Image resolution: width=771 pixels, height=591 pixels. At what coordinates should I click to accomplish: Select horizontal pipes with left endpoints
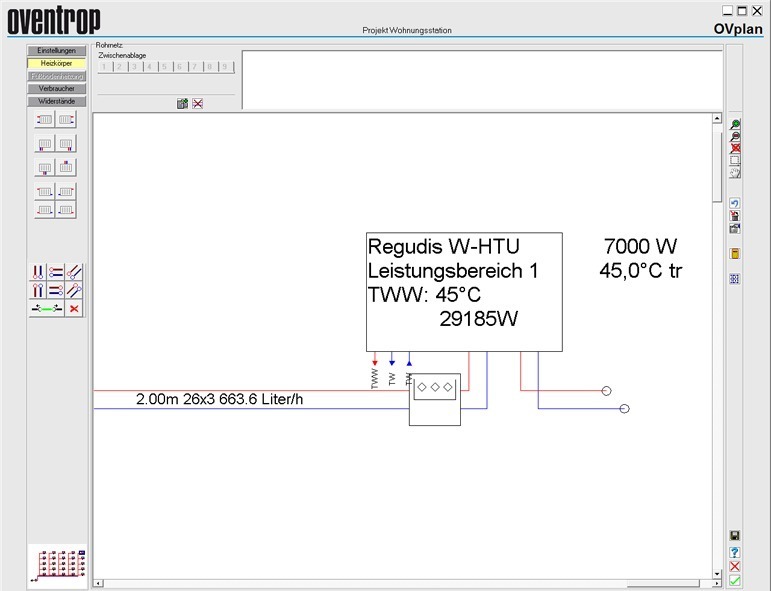coord(56,272)
